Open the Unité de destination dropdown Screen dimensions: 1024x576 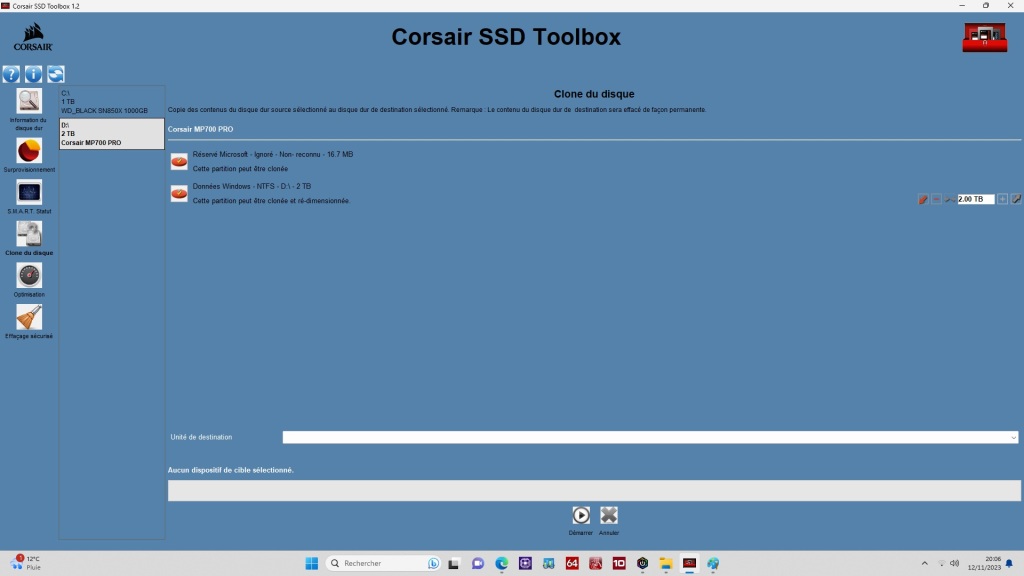click(648, 437)
